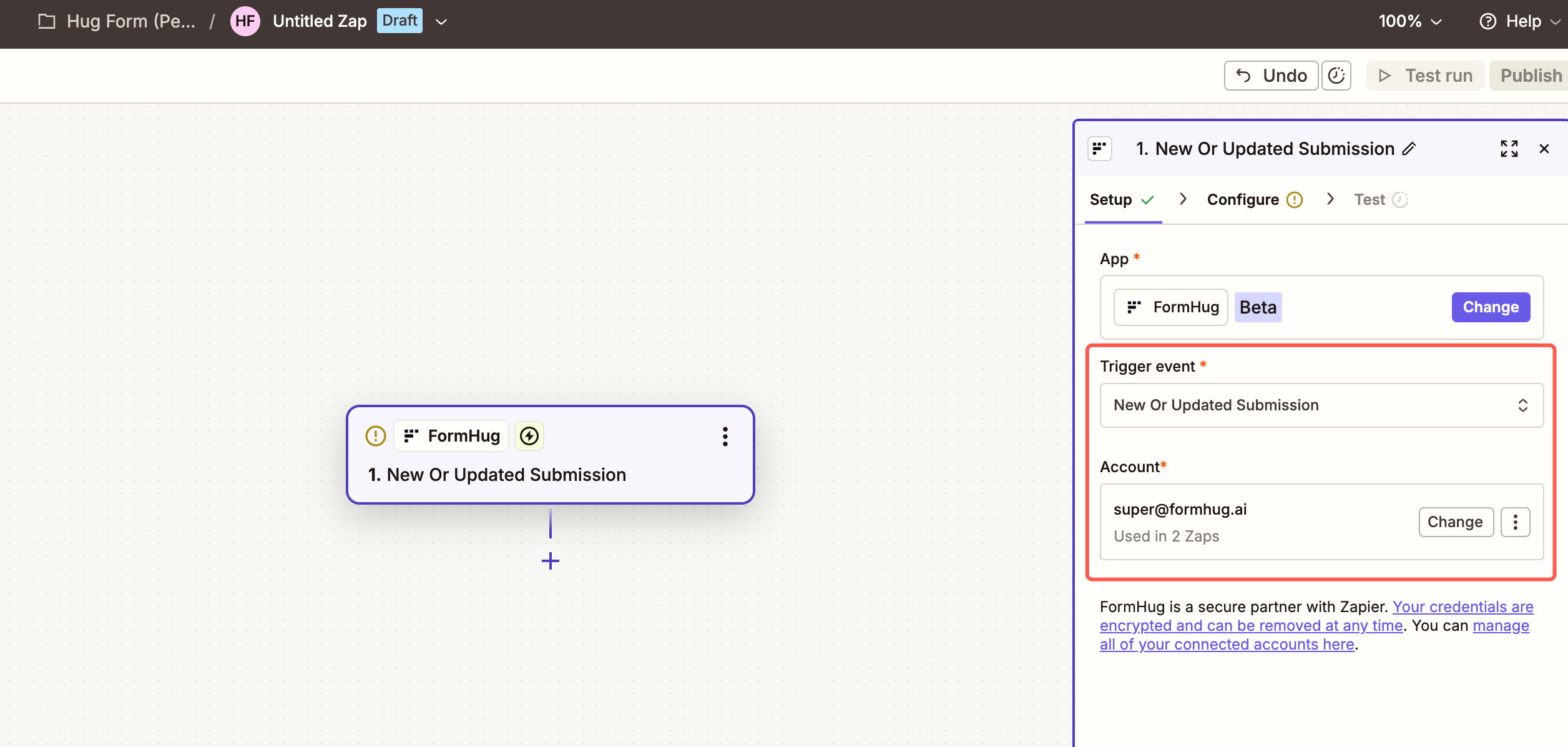The height and width of the screenshot is (747, 1568).
Task: Change the connected FormHug account
Action: [1456, 522]
